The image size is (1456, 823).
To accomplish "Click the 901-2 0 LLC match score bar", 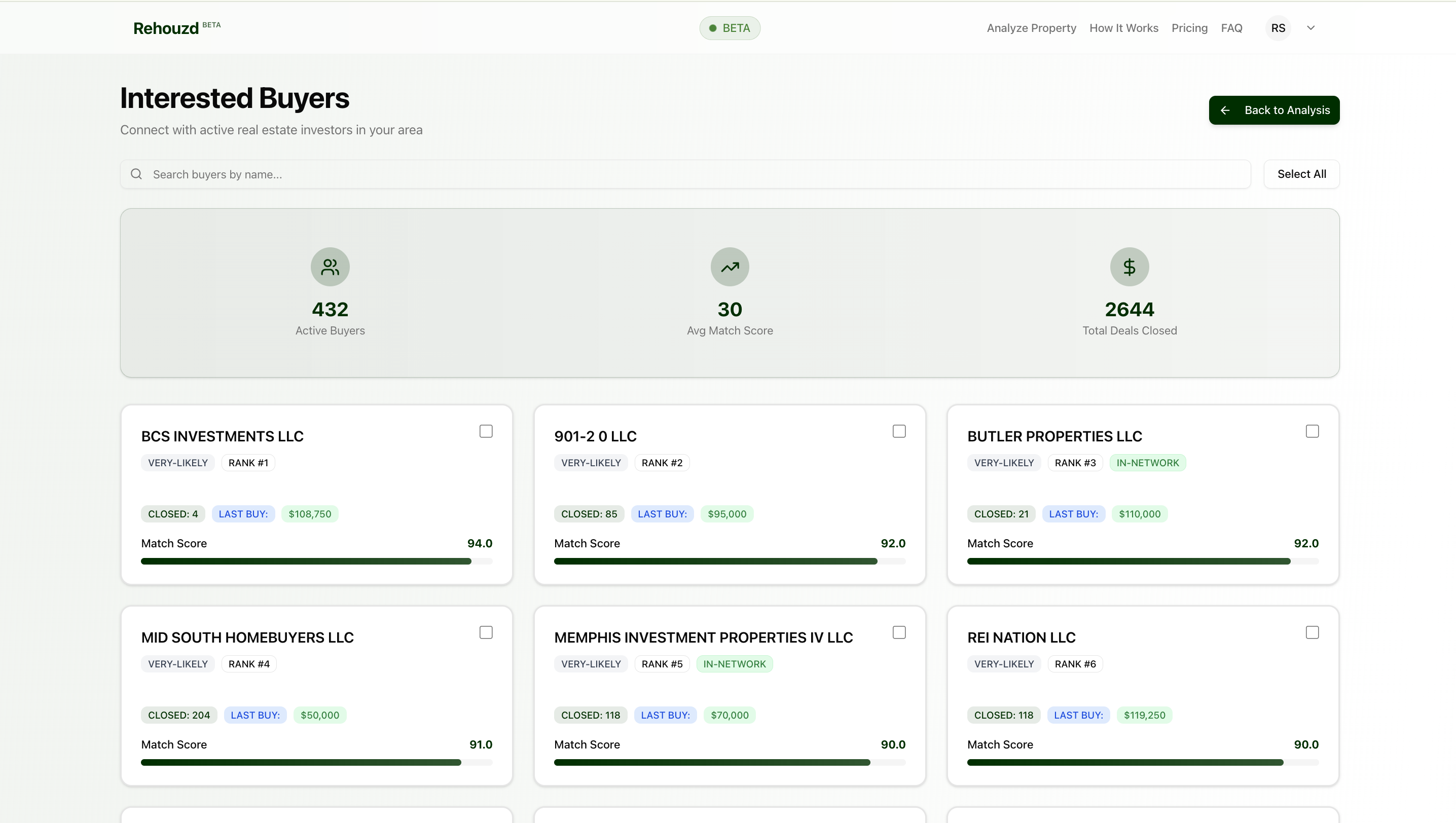I will click(730, 560).
